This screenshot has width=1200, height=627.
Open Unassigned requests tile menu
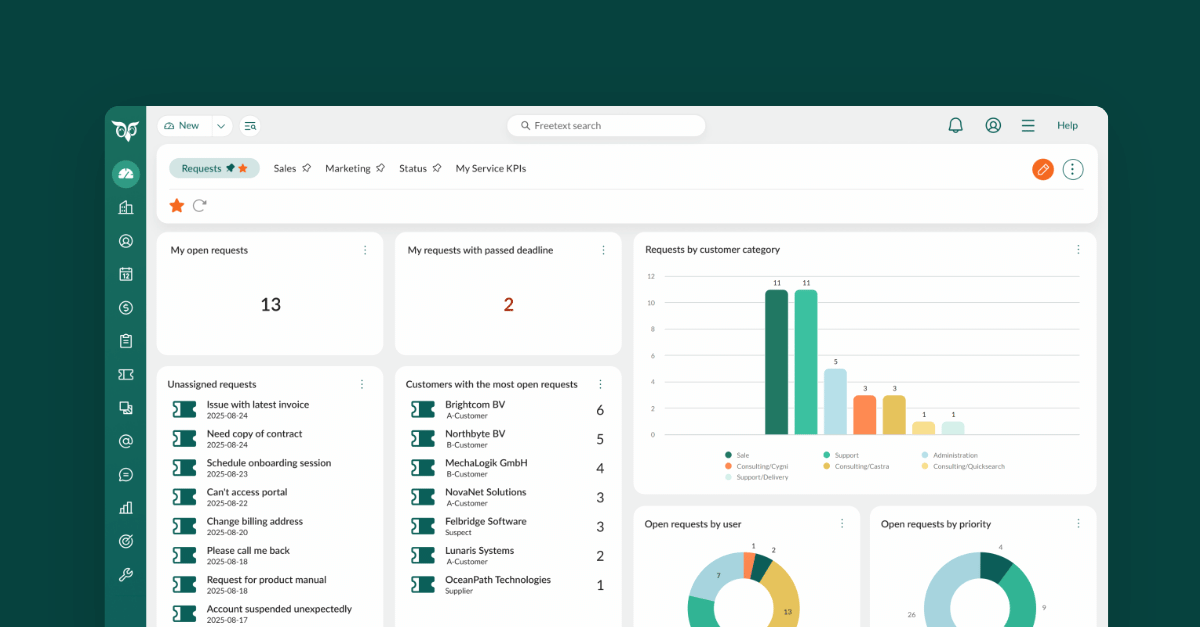click(x=362, y=384)
